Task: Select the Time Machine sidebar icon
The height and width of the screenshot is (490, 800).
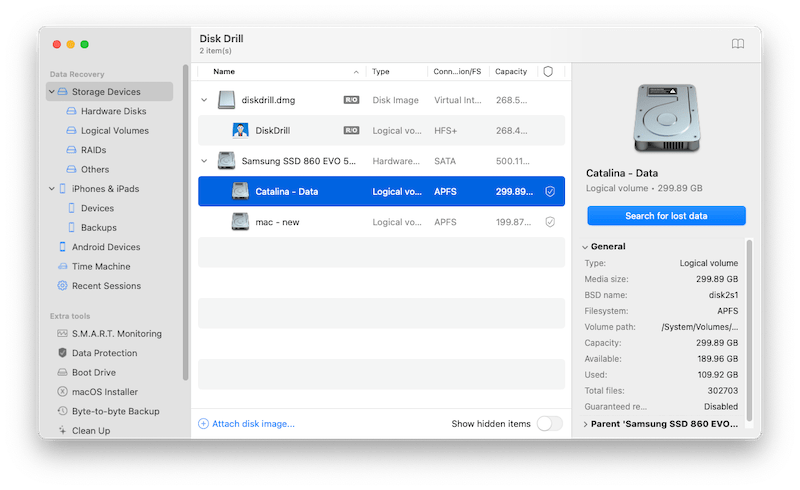Action: [62, 267]
